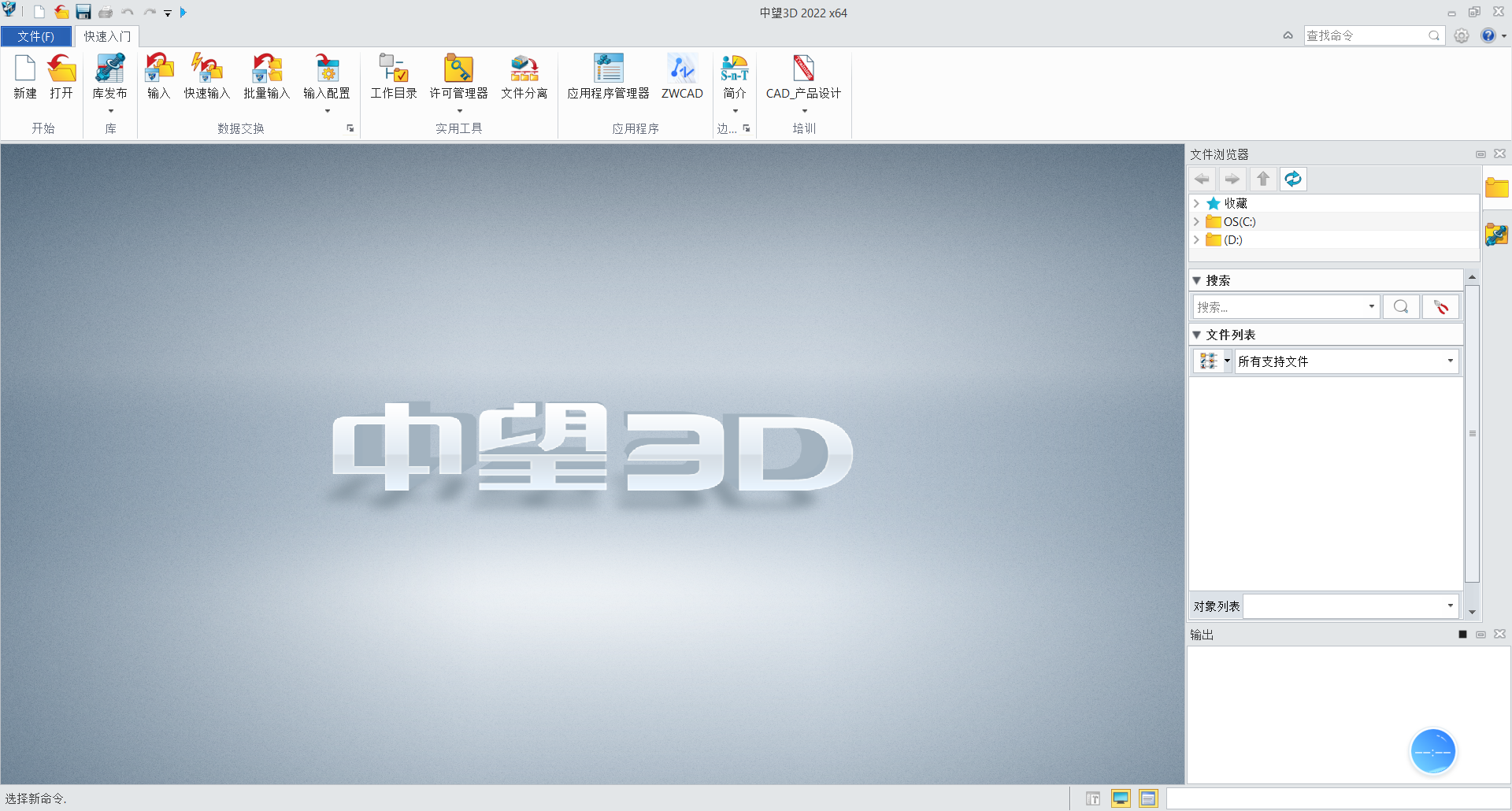This screenshot has height=811, width=1512.
Task: Click the yellow folder icon on right sidebar
Action: click(x=1496, y=188)
